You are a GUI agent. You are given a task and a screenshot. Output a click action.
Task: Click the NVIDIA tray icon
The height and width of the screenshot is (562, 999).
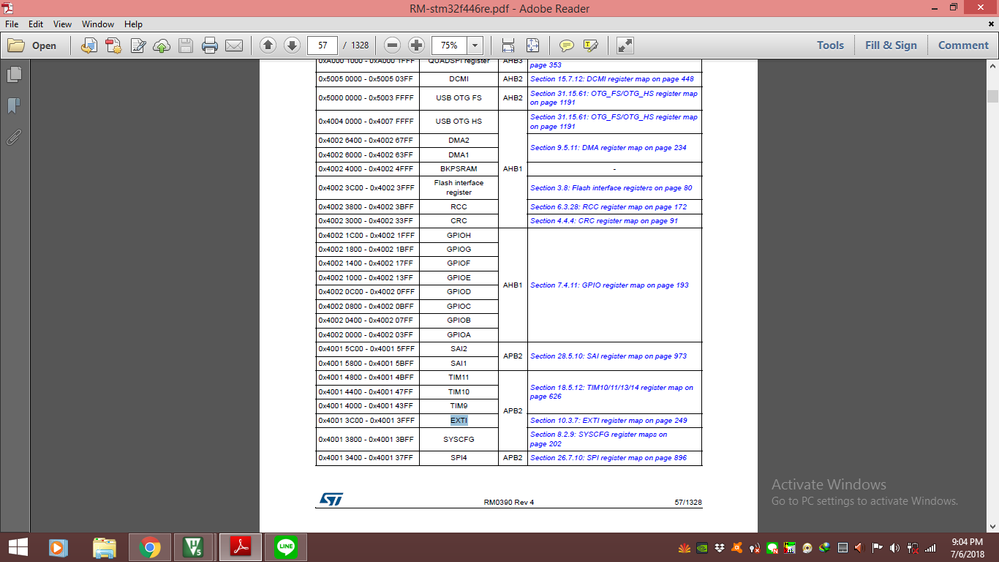tap(701, 548)
